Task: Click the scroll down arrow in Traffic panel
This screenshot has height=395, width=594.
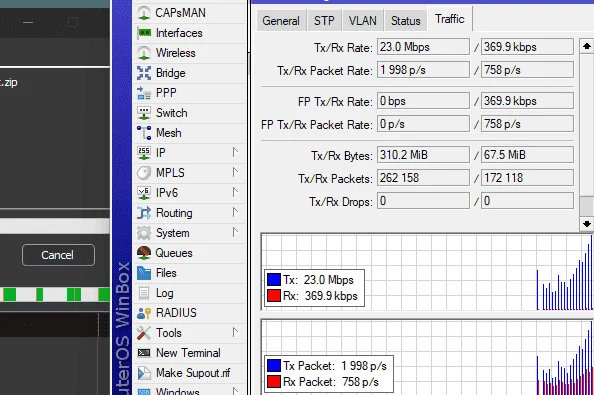Action: (x=587, y=224)
